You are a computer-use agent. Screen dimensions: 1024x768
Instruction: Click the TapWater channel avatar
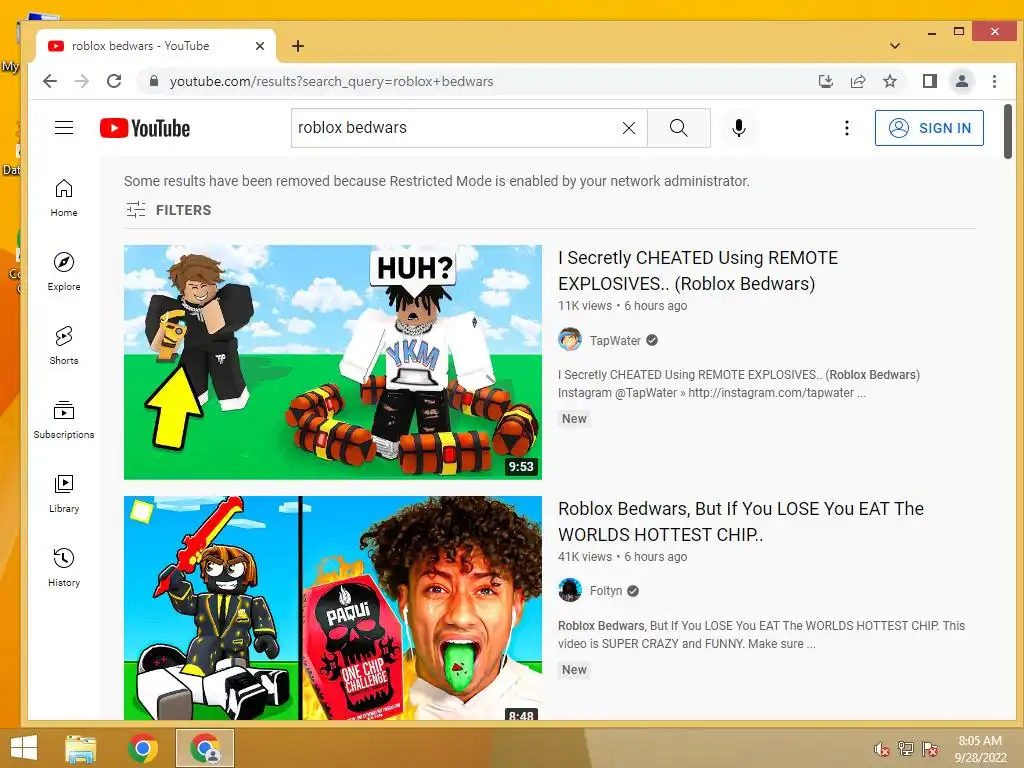570,340
